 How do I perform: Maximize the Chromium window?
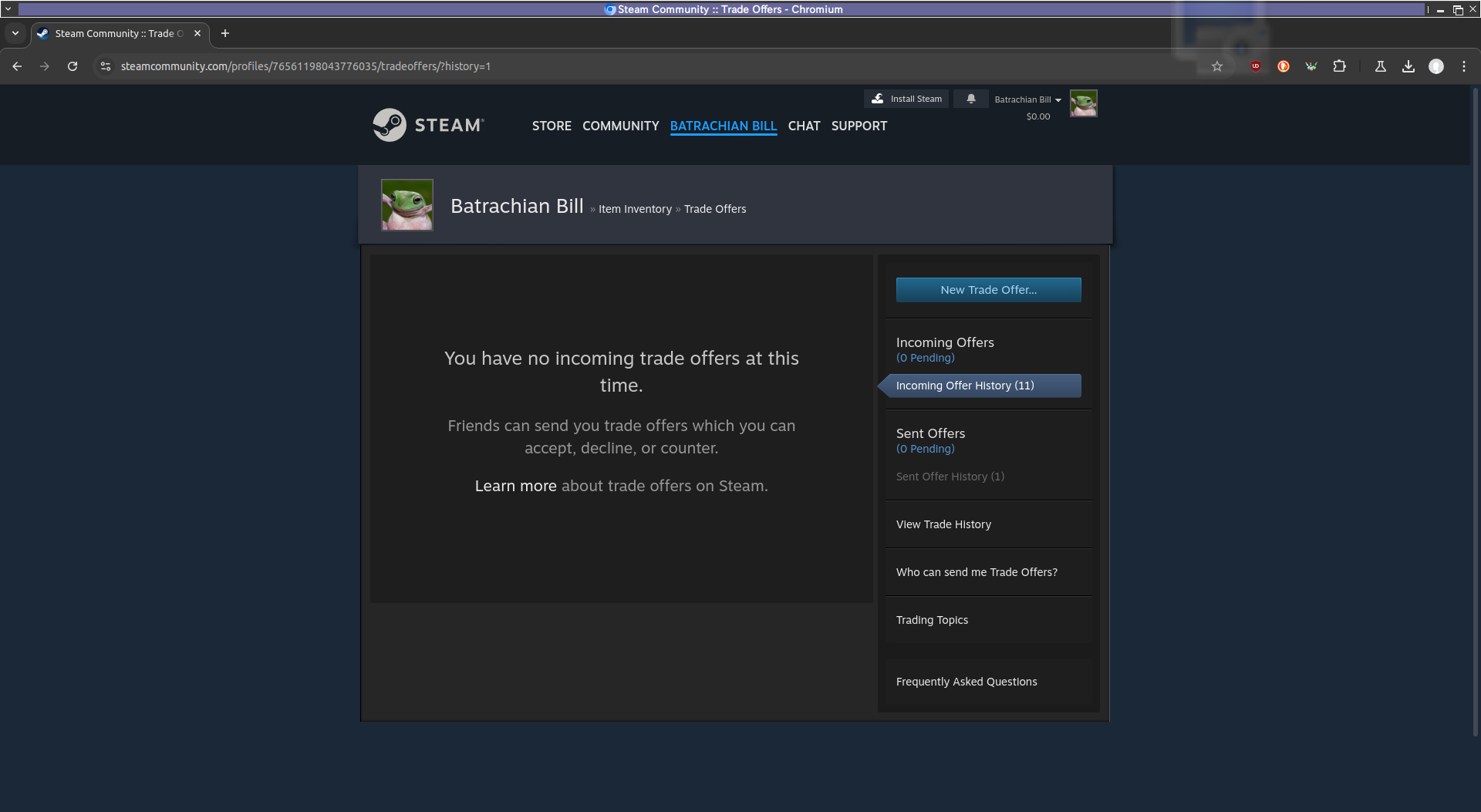click(1458, 9)
